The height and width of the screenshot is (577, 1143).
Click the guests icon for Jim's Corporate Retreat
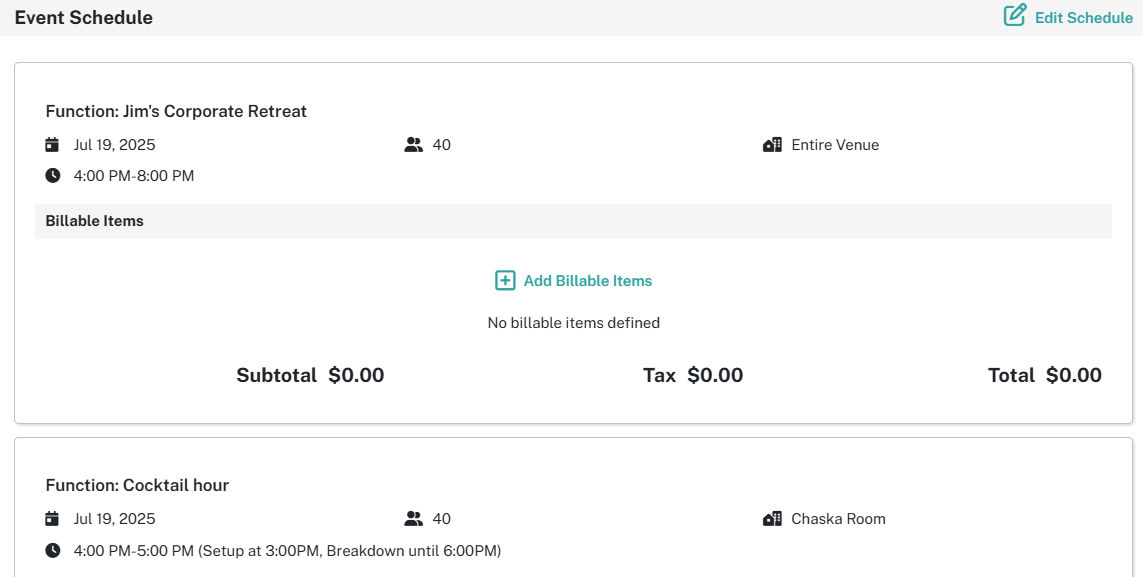click(413, 145)
